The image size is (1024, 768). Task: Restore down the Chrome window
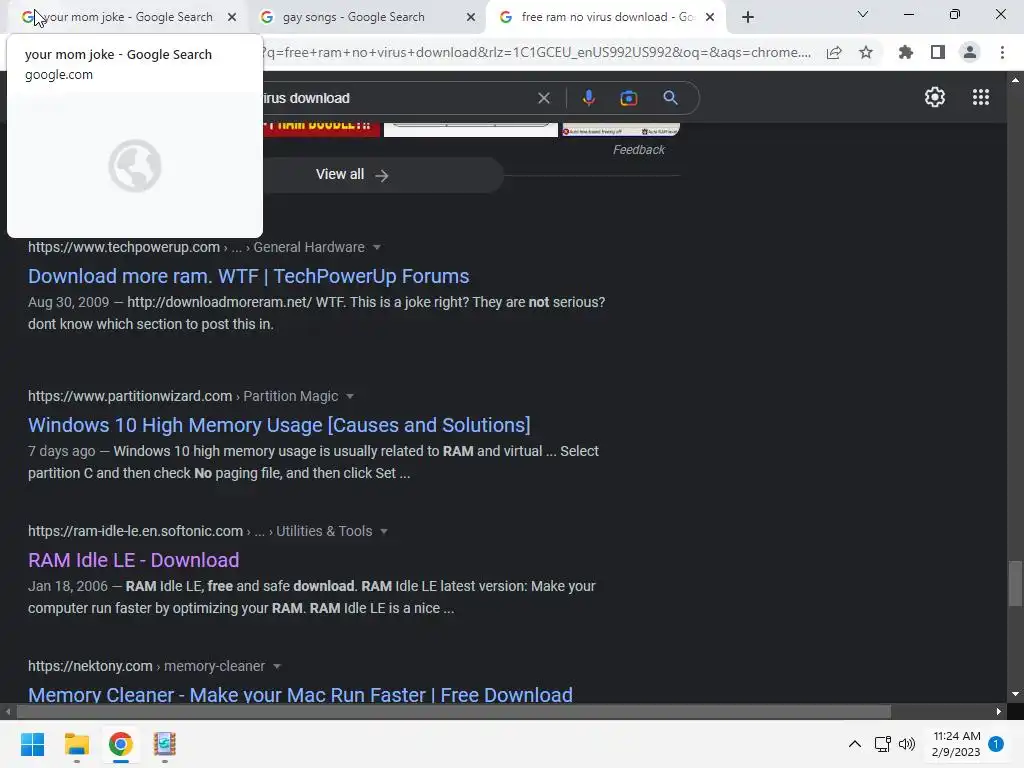pyautogui.click(x=955, y=14)
